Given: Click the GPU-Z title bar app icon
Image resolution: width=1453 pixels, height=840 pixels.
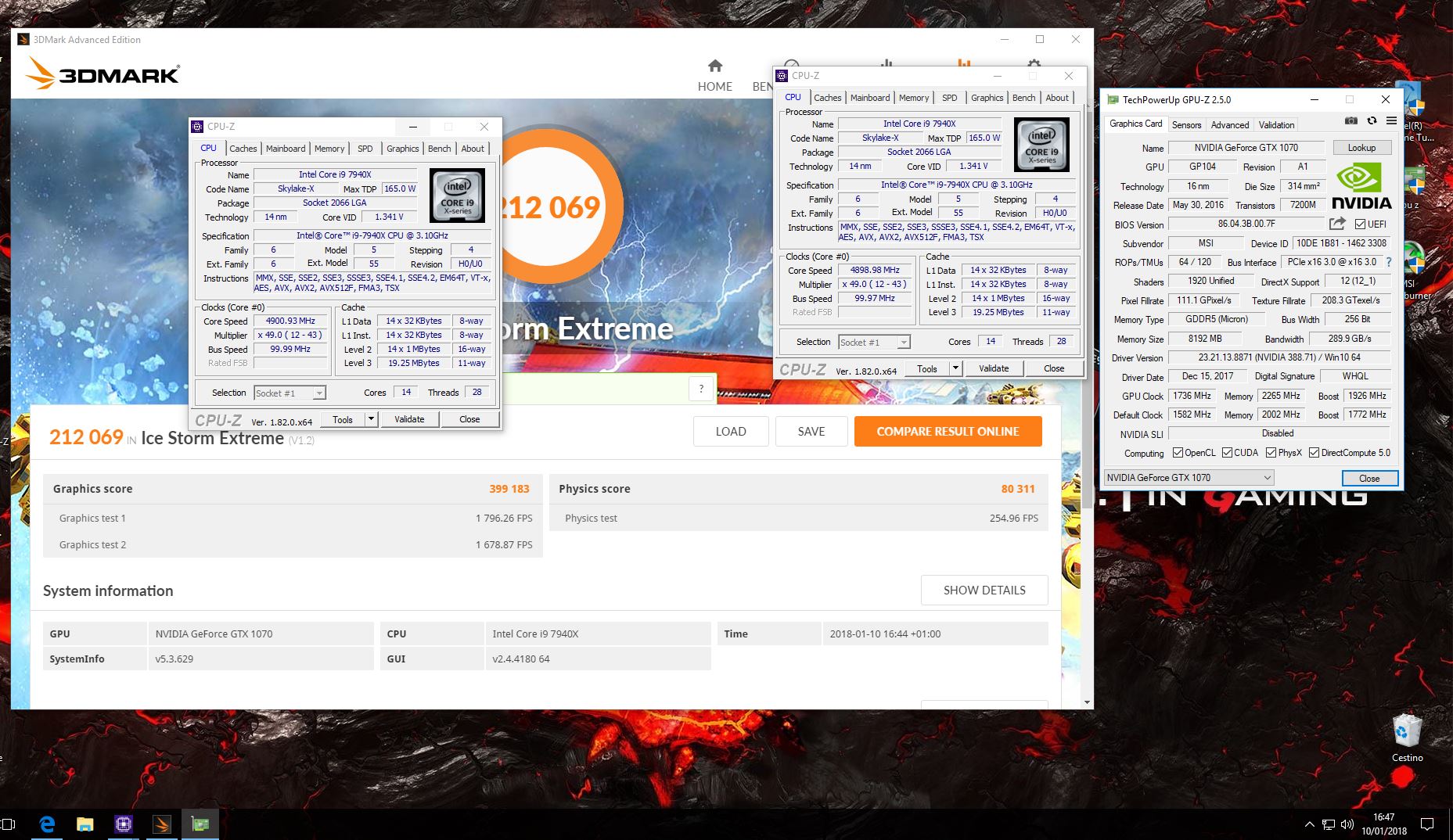Looking at the screenshot, I should click(1113, 99).
